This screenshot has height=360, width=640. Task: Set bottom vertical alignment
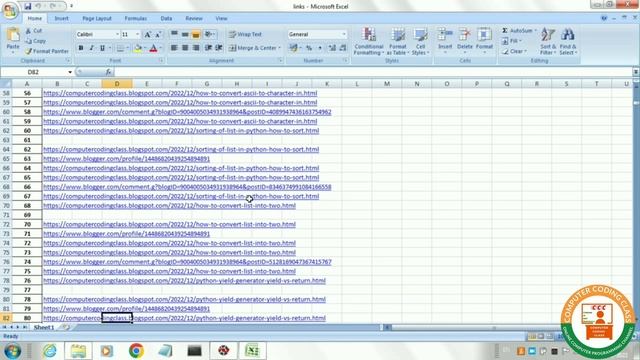coord(196,34)
